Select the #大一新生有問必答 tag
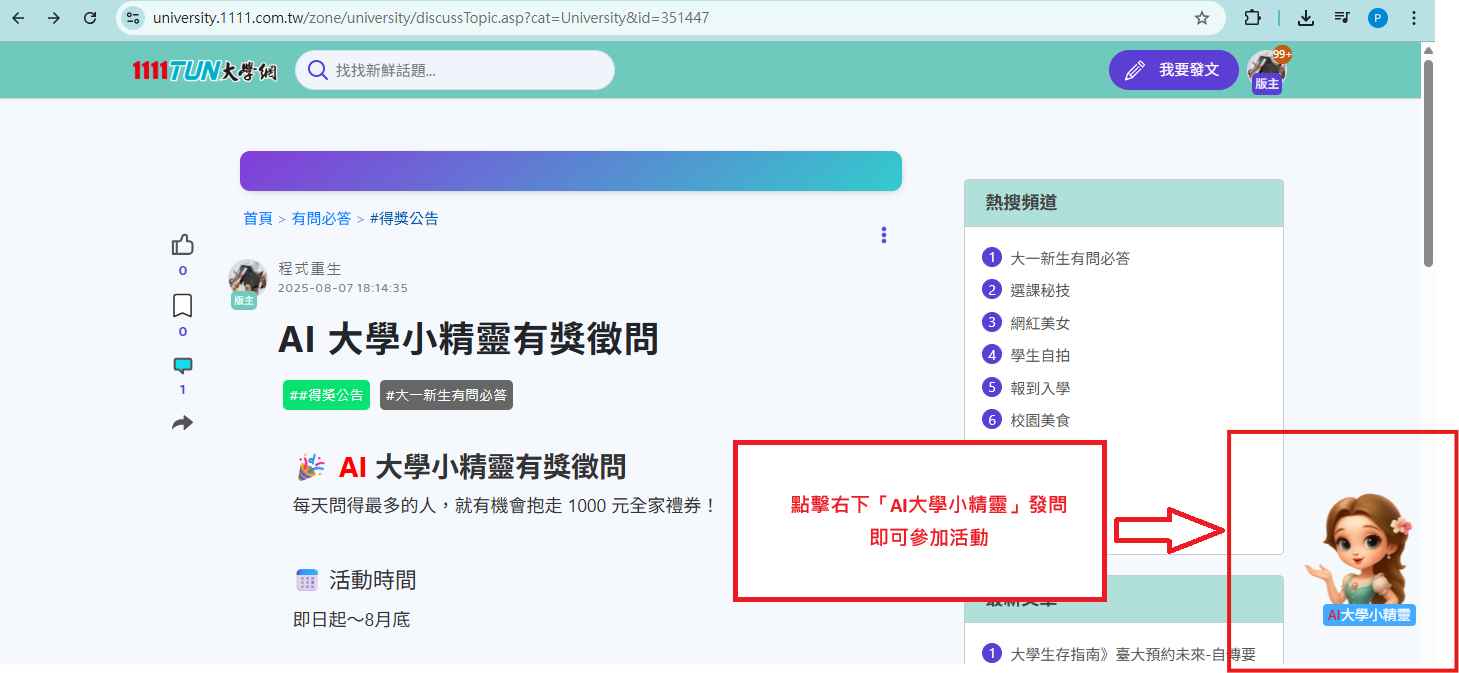Viewport: 1459px width, 673px height. (x=446, y=394)
